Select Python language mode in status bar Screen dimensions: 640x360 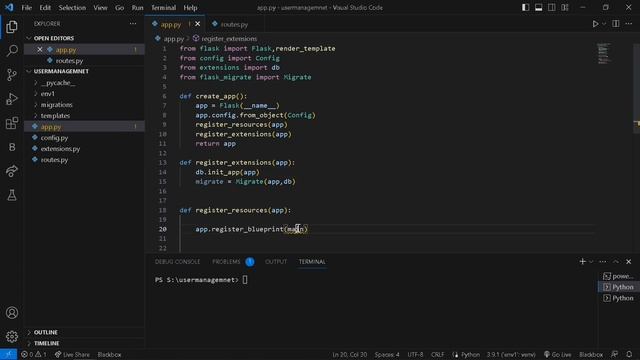pos(470,354)
